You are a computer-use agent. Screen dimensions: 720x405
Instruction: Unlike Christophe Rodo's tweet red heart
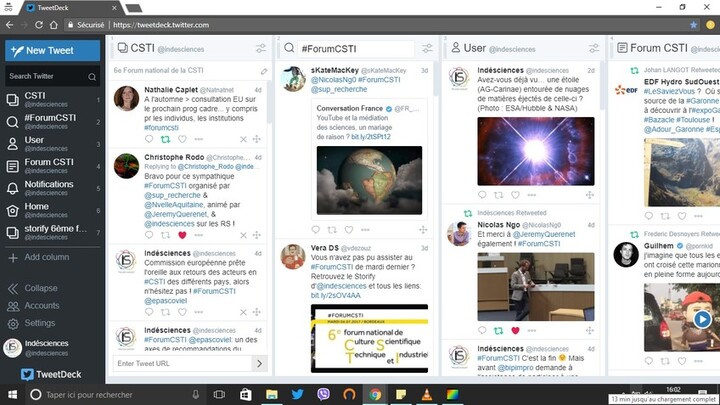pyautogui.click(x=182, y=235)
